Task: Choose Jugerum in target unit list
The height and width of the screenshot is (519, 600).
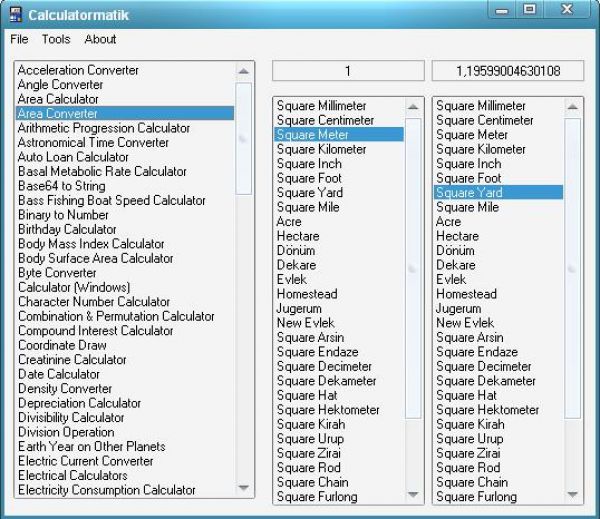Action: [499, 308]
